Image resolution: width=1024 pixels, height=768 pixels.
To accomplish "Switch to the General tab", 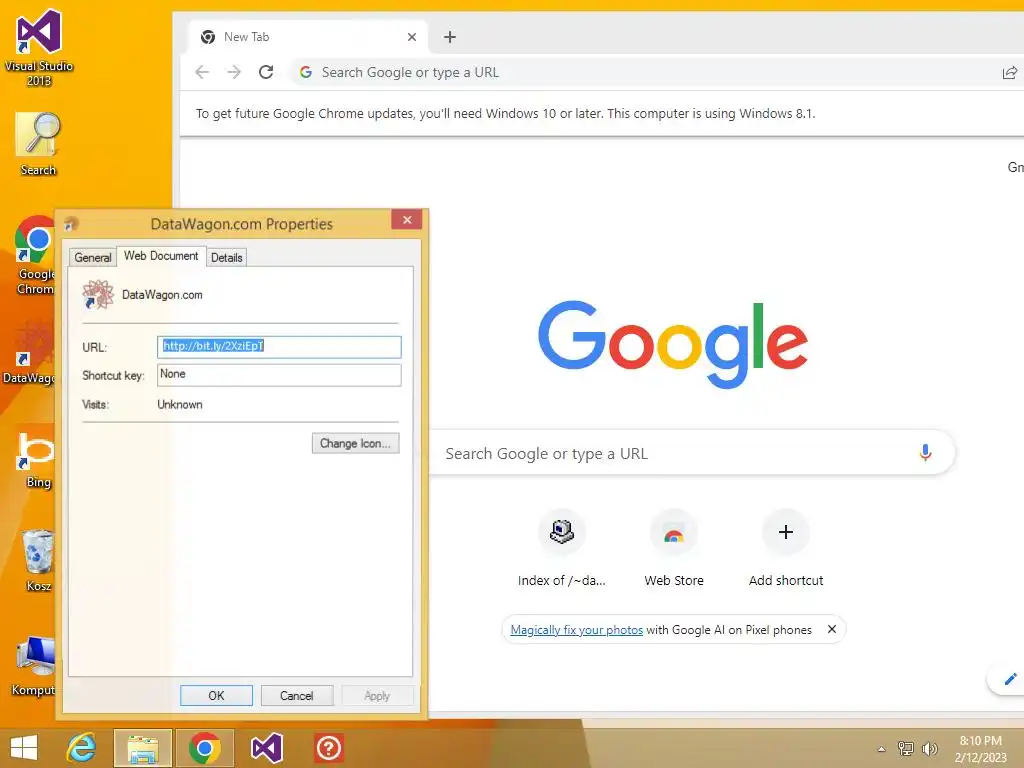I will click(x=93, y=257).
